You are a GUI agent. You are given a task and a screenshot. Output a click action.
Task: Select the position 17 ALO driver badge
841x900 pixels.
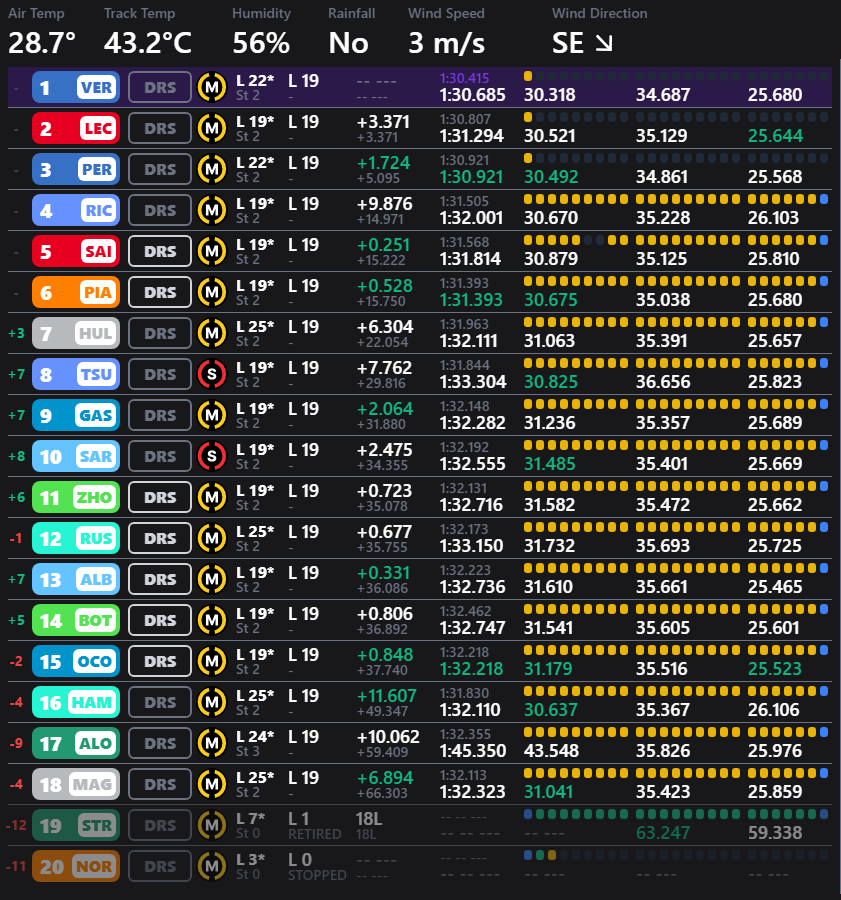point(76,743)
